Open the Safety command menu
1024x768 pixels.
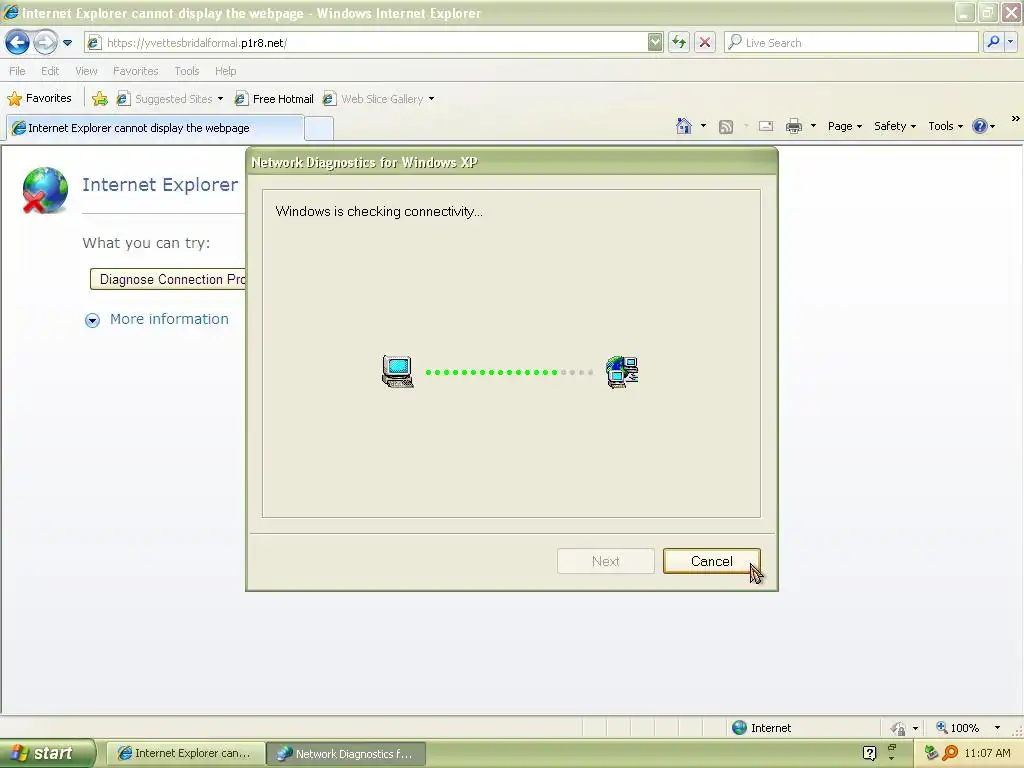pos(895,126)
